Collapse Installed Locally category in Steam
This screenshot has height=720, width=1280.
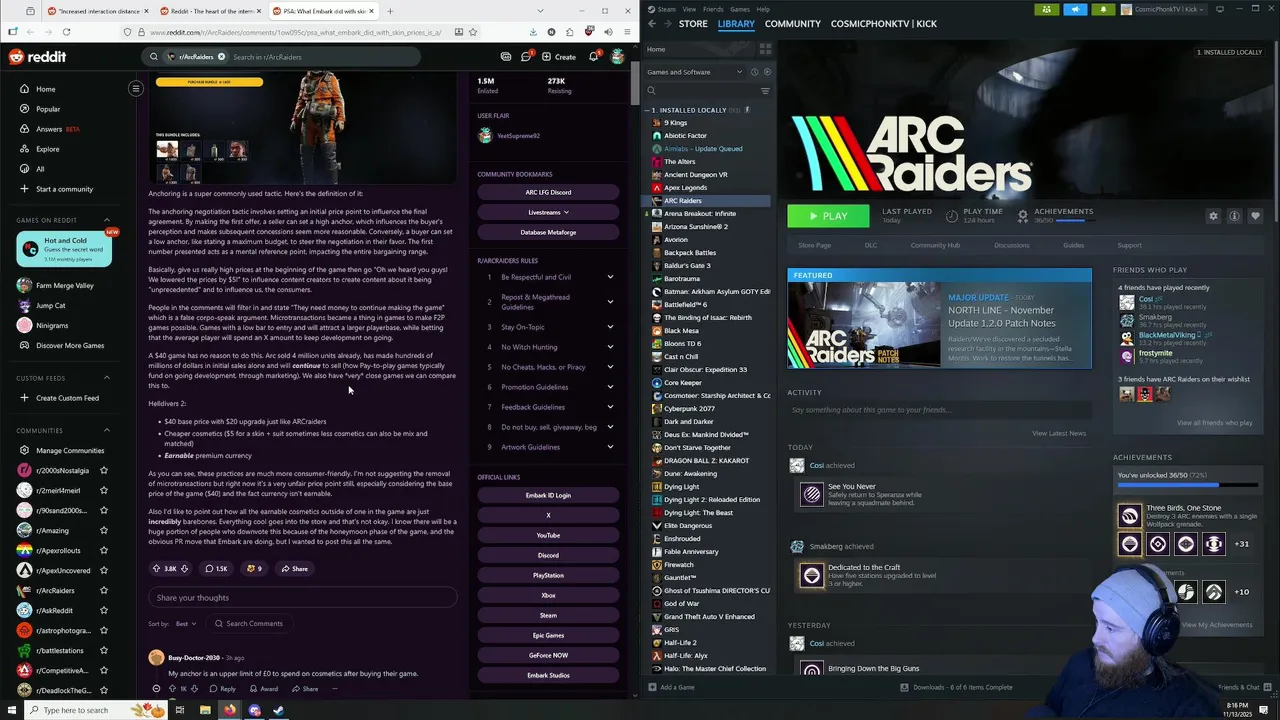click(649, 110)
